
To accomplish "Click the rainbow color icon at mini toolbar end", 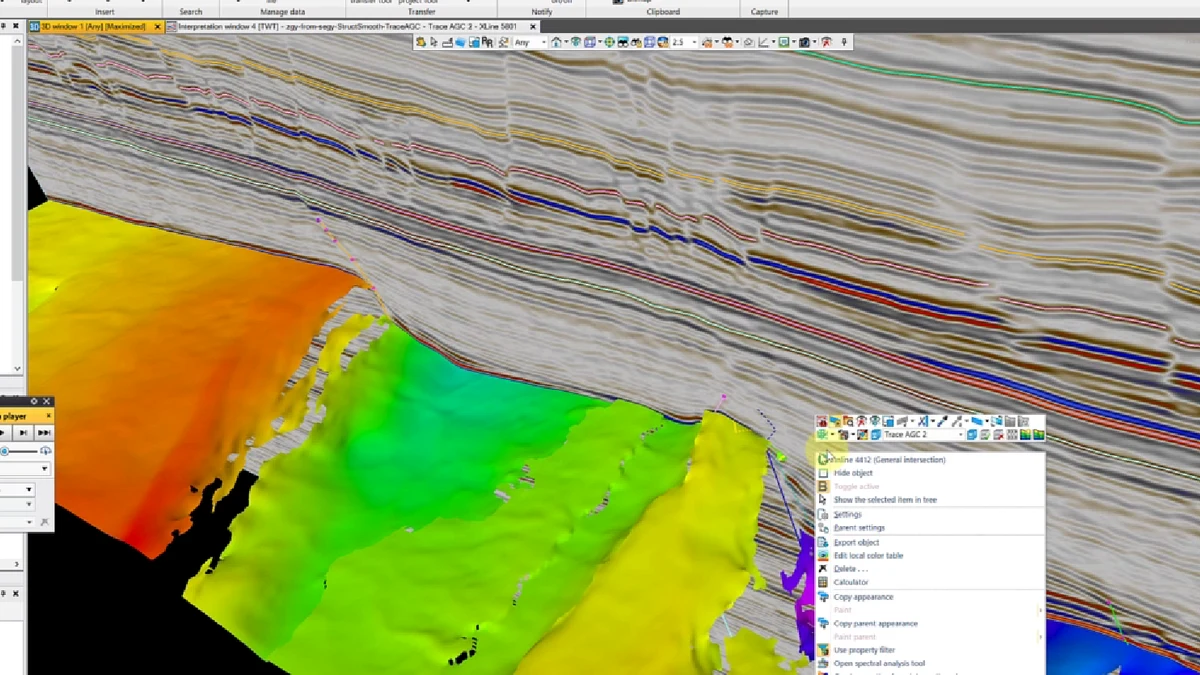I will pyautogui.click(x=1038, y=435).
